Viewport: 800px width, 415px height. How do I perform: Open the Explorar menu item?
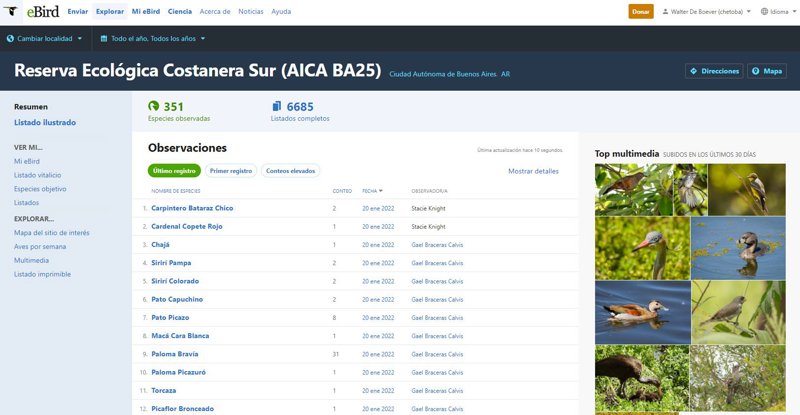[x=110, y=11]
